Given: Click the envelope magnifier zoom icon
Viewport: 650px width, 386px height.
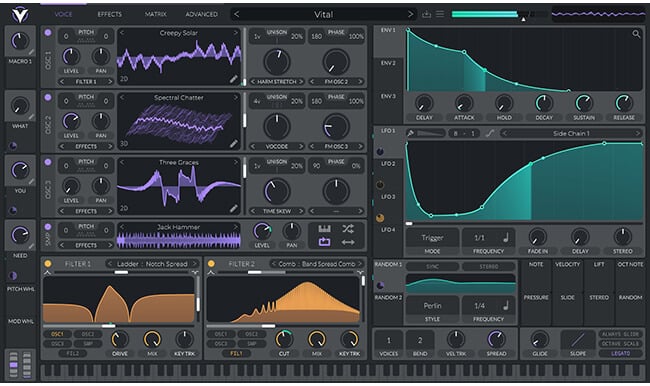Looking at the screenshot, I should click(636, 34).
